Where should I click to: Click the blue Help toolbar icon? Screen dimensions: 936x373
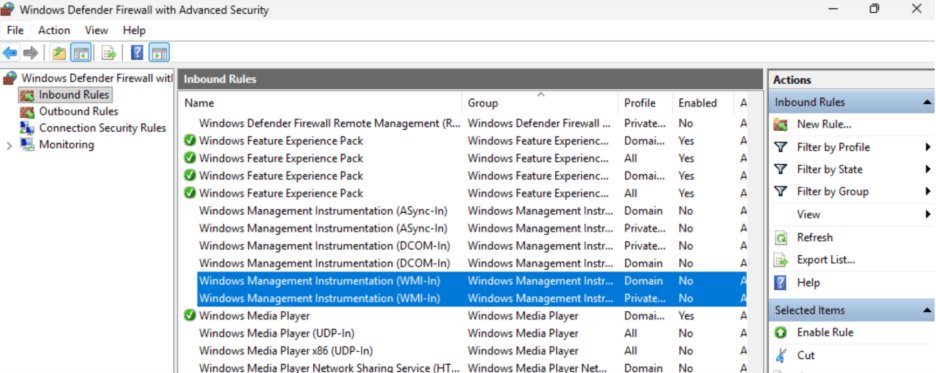click(137, 53)
